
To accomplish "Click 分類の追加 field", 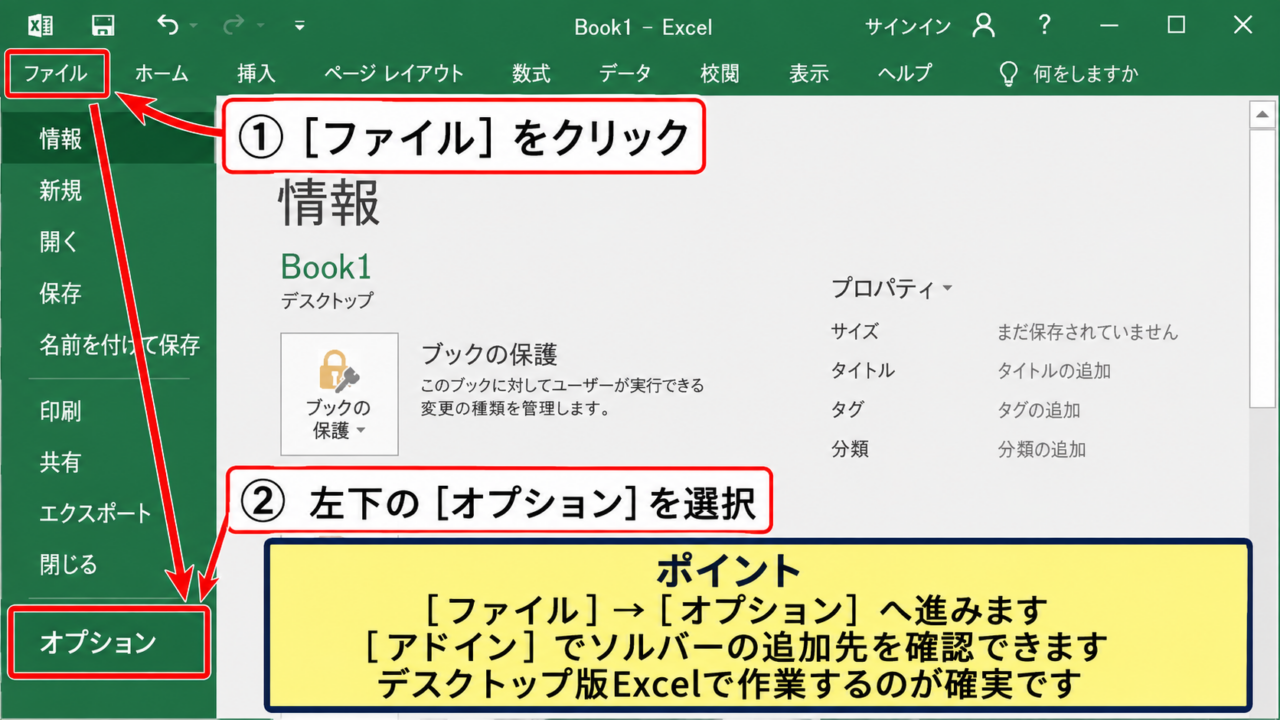I will click(x=1041, y=449).
